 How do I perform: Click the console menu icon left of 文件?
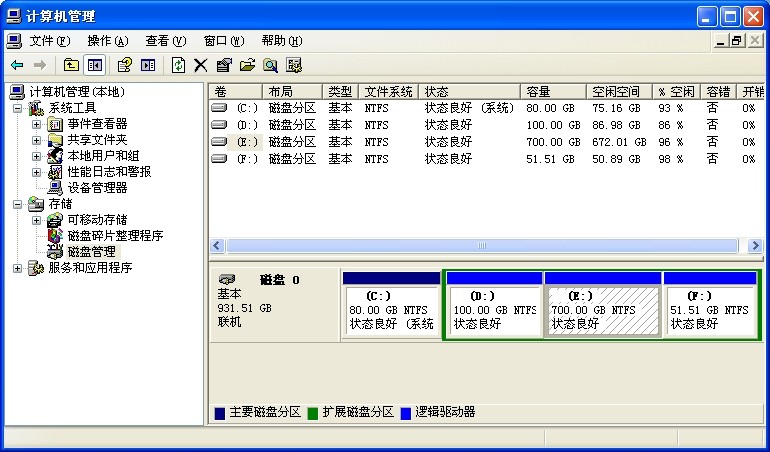click(14, 41)
